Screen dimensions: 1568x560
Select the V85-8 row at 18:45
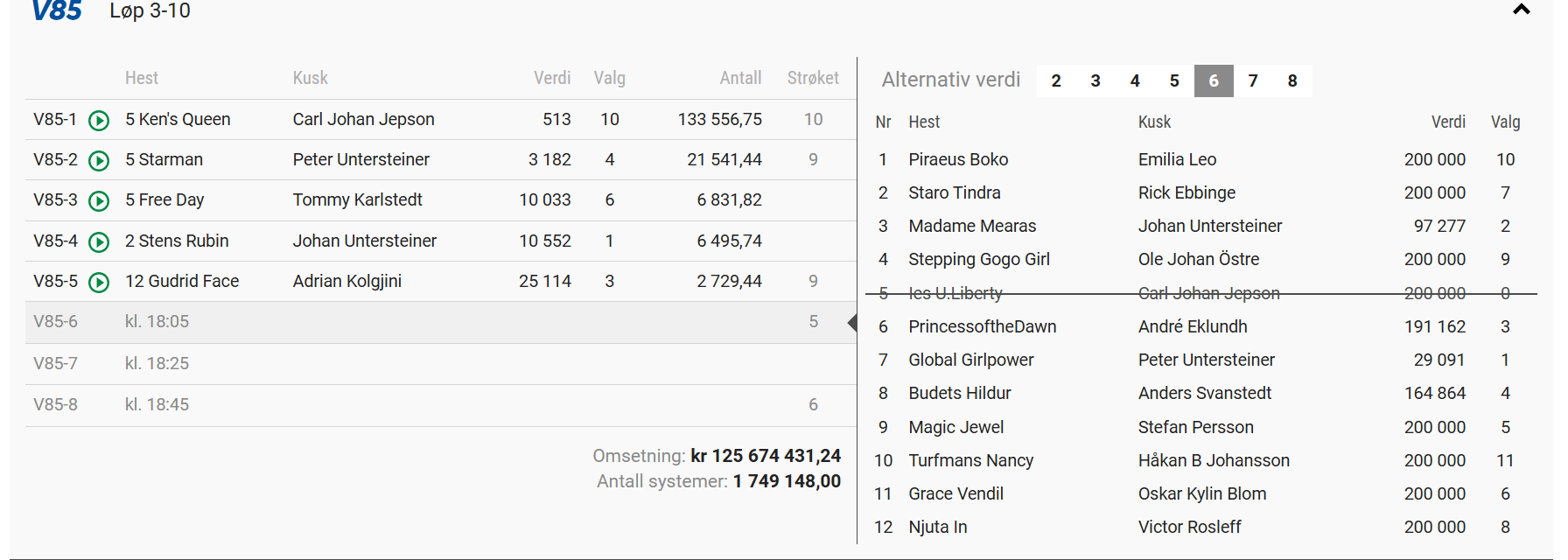coord(437,404)
